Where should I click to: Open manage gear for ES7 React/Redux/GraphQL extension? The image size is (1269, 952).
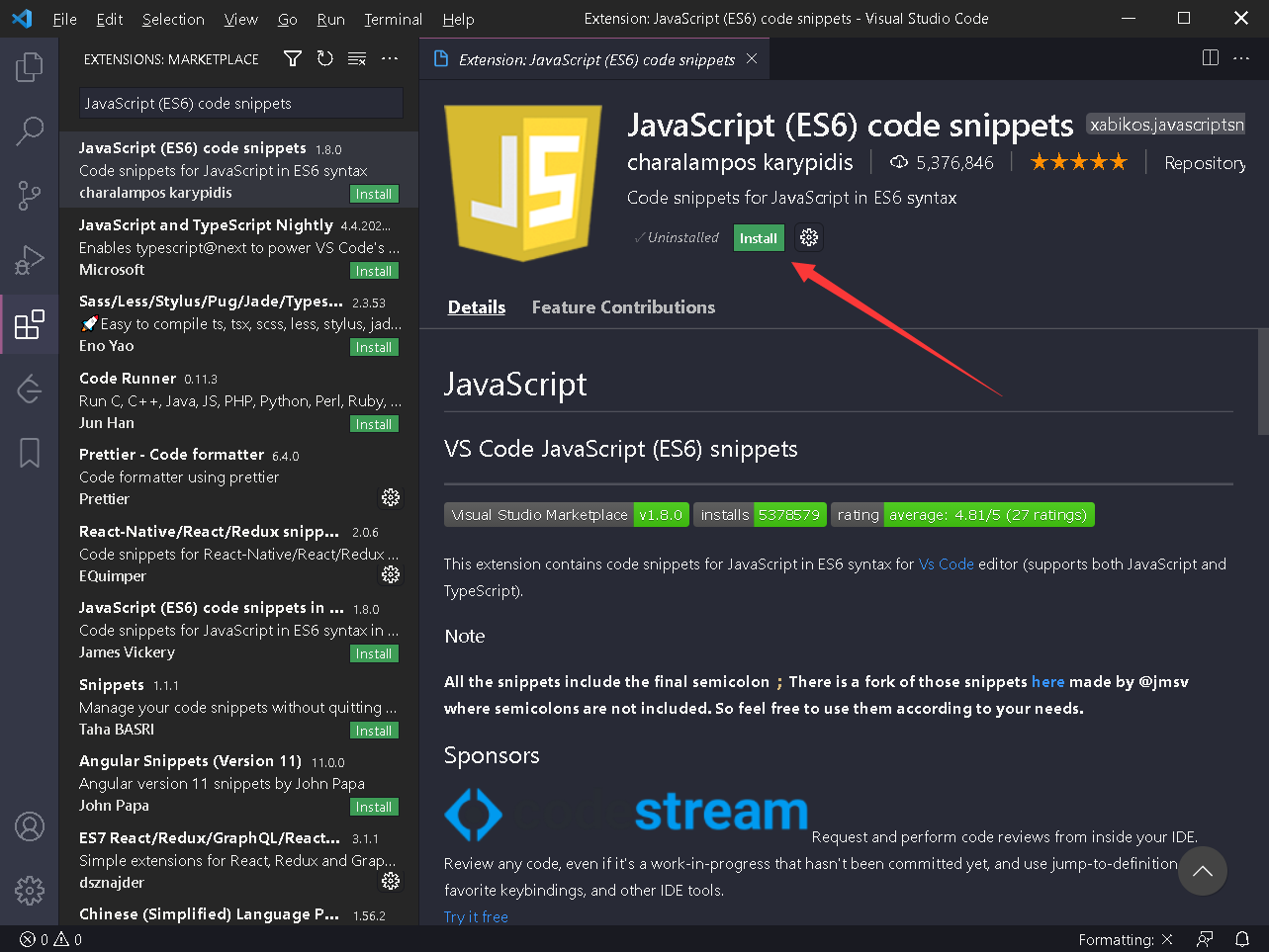[391, 881]
